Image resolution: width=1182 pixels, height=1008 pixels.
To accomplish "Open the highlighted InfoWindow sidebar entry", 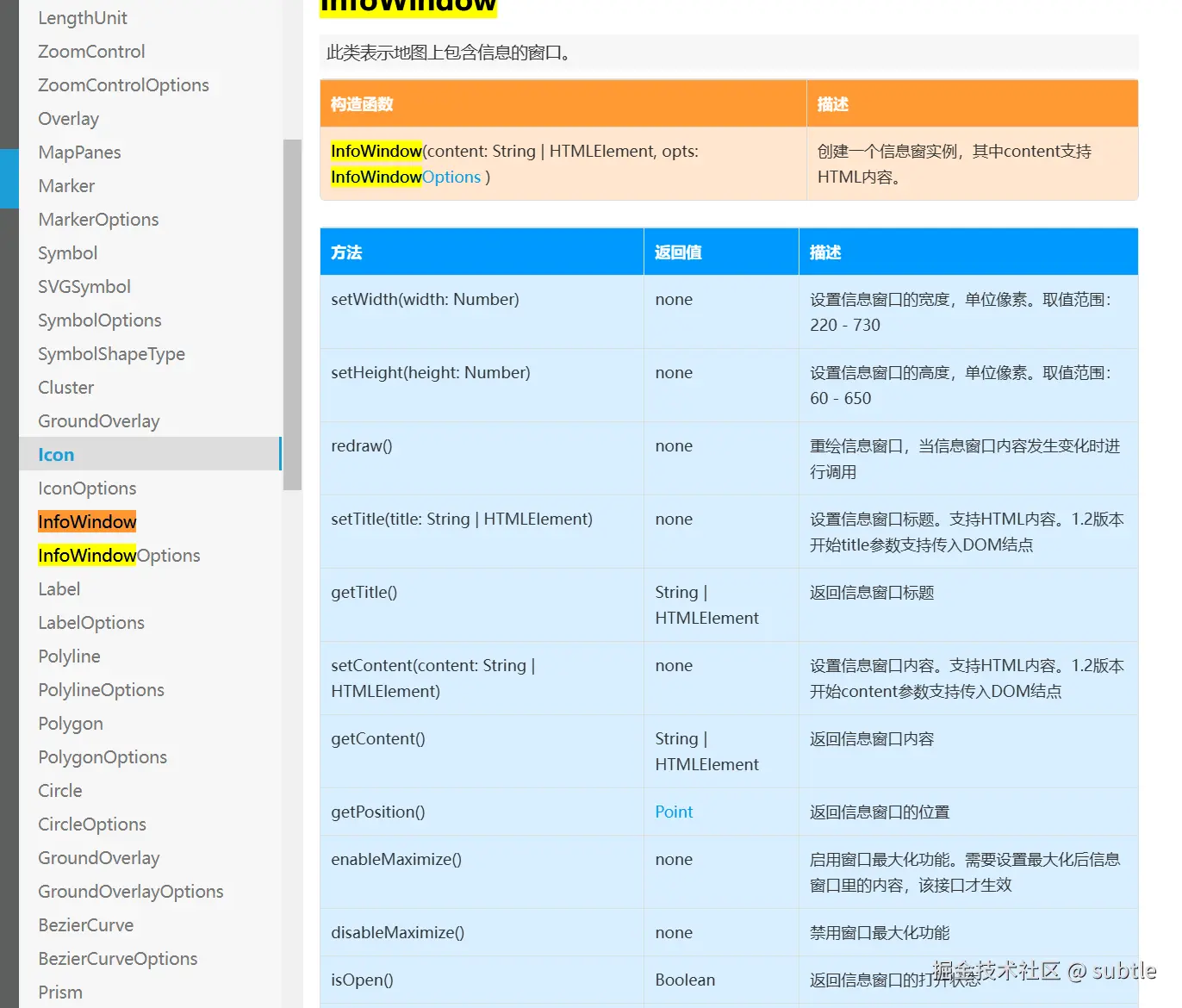I will coord(87,522).
